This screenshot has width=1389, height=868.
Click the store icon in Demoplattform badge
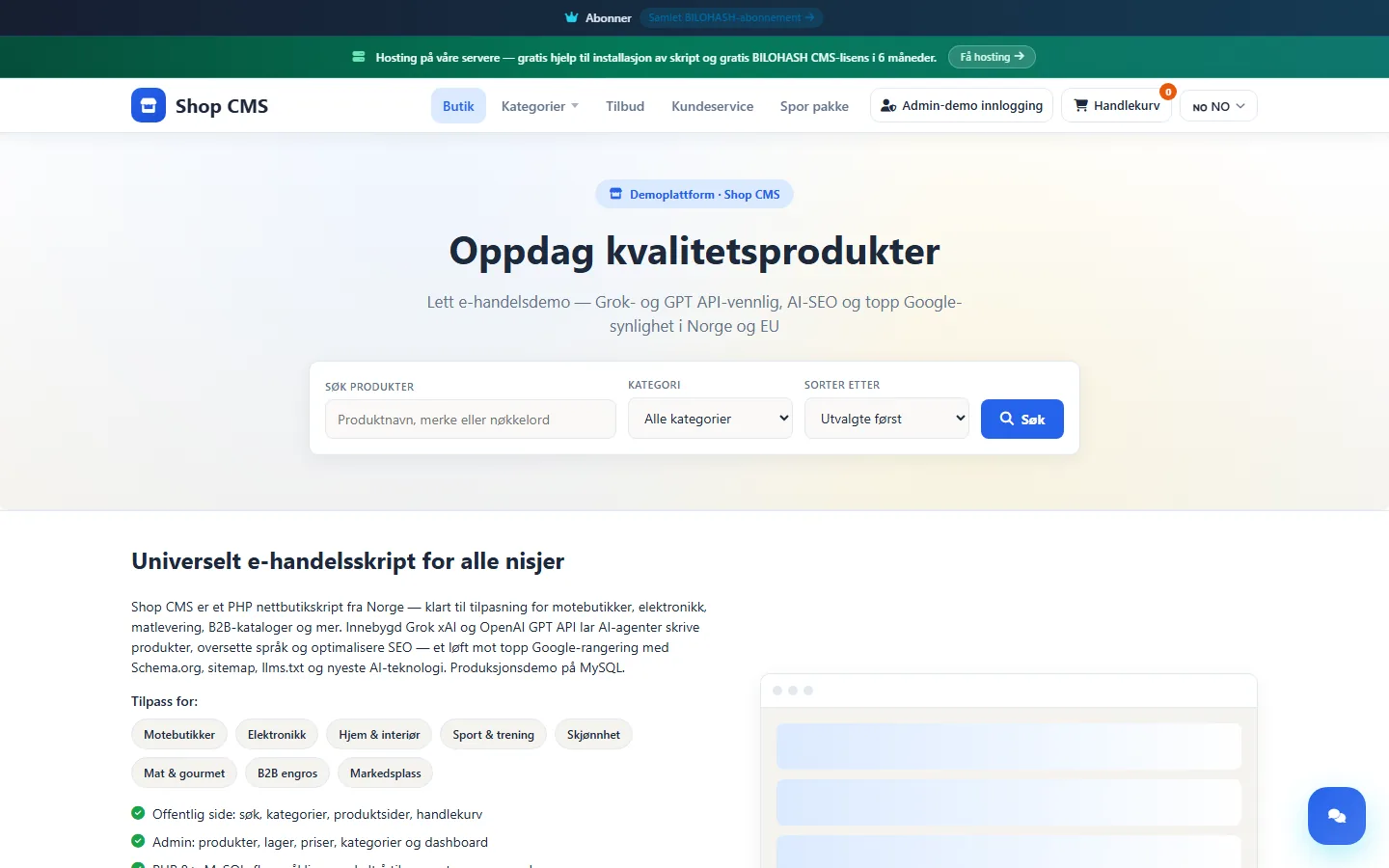(x=615, y=194)
